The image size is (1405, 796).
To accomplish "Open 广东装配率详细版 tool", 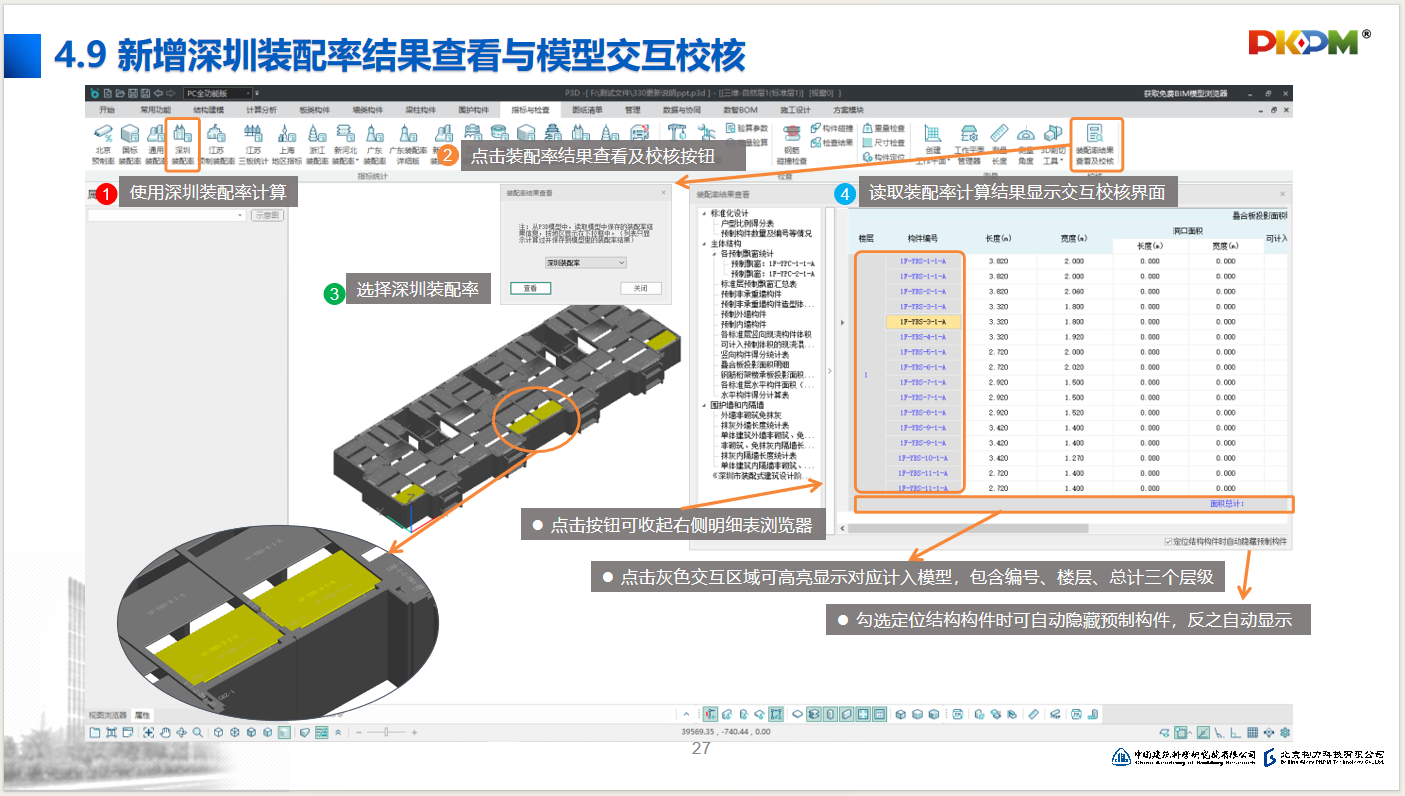I will coord(408,144).
